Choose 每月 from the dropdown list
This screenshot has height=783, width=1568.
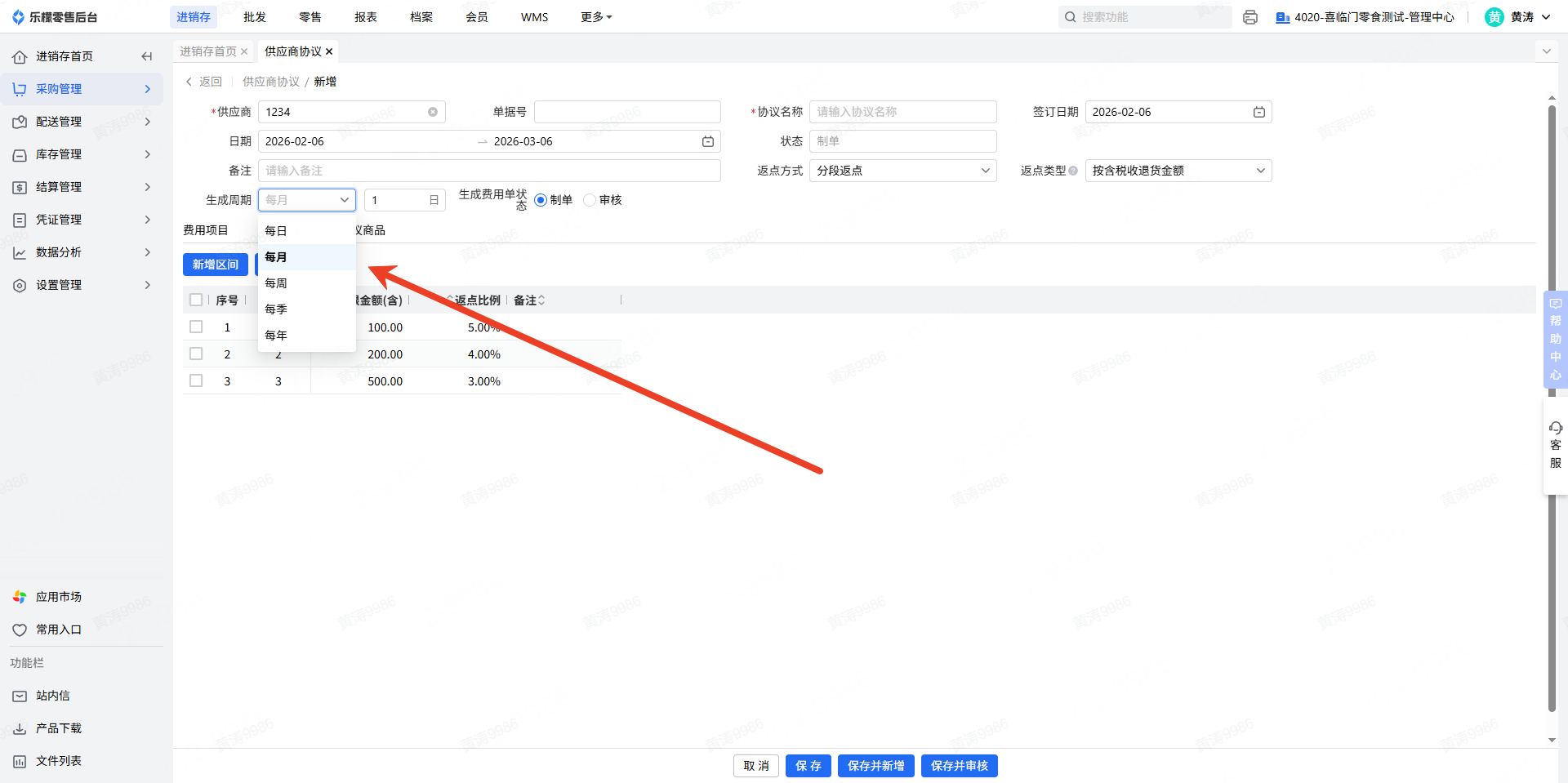(307, 257)
